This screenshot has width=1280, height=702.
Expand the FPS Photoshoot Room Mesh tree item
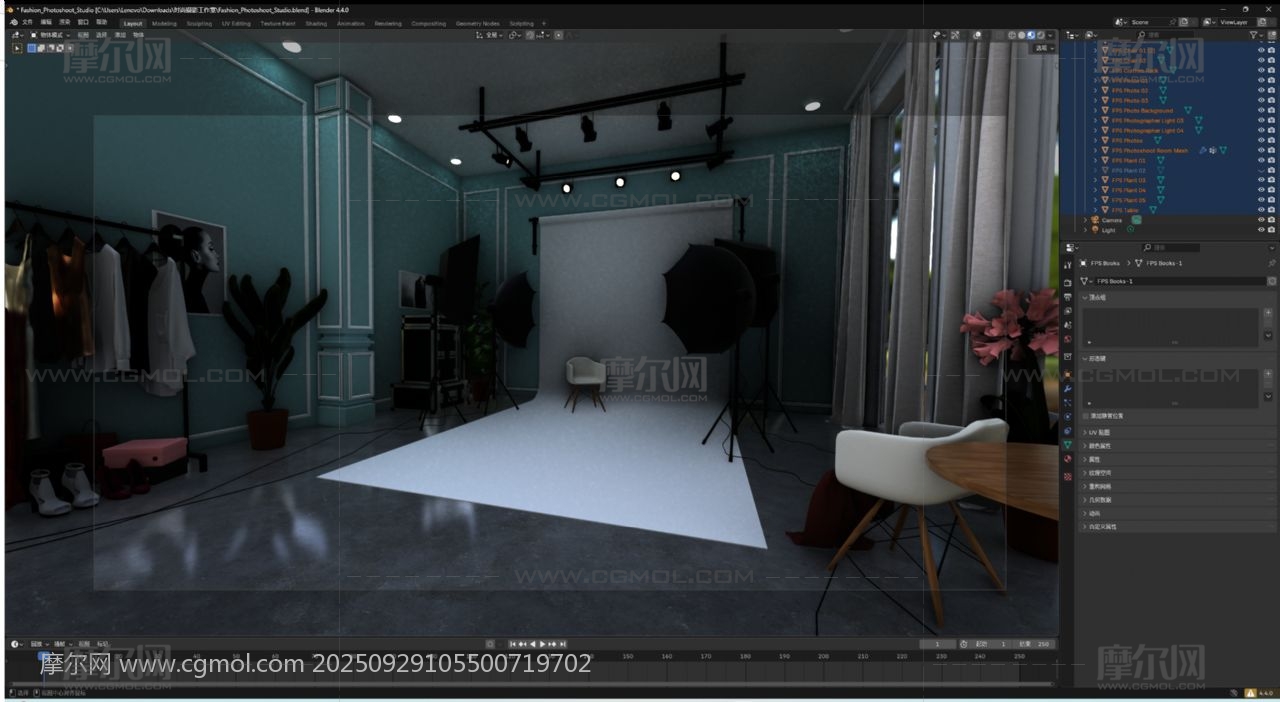coord(1095,150)
